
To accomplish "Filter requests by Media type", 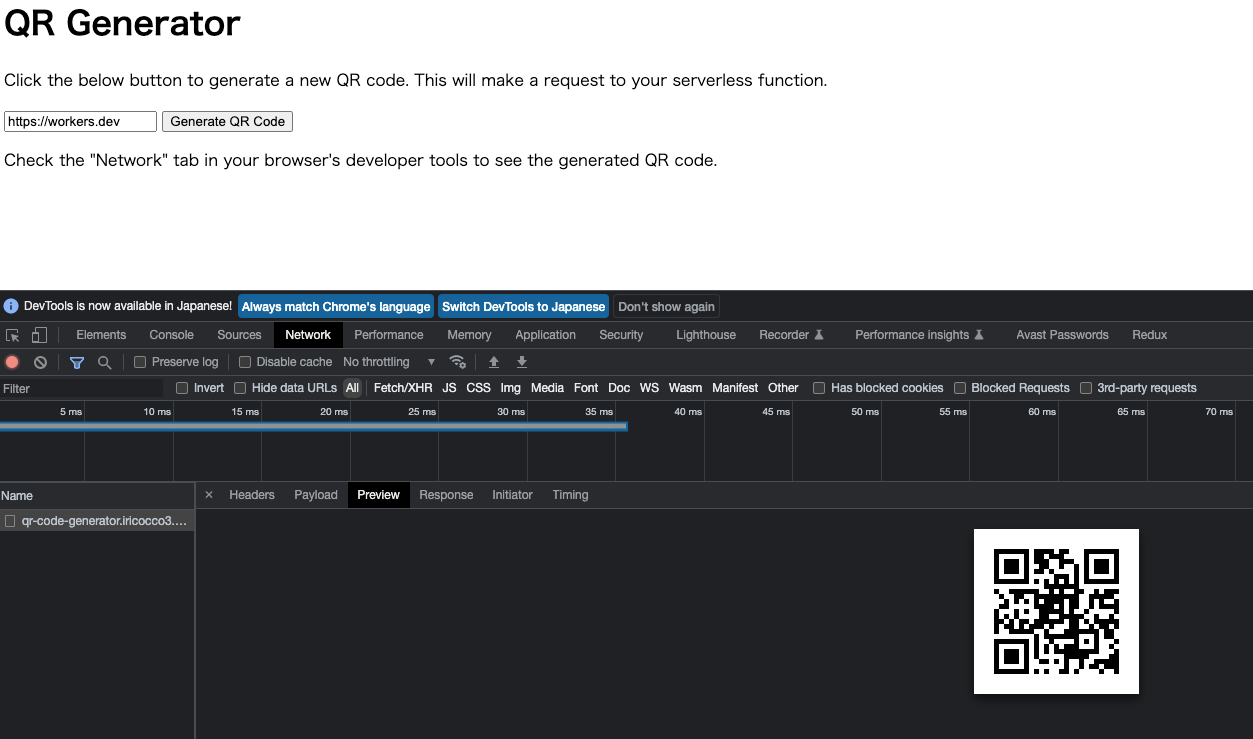I will click(547, 388).
